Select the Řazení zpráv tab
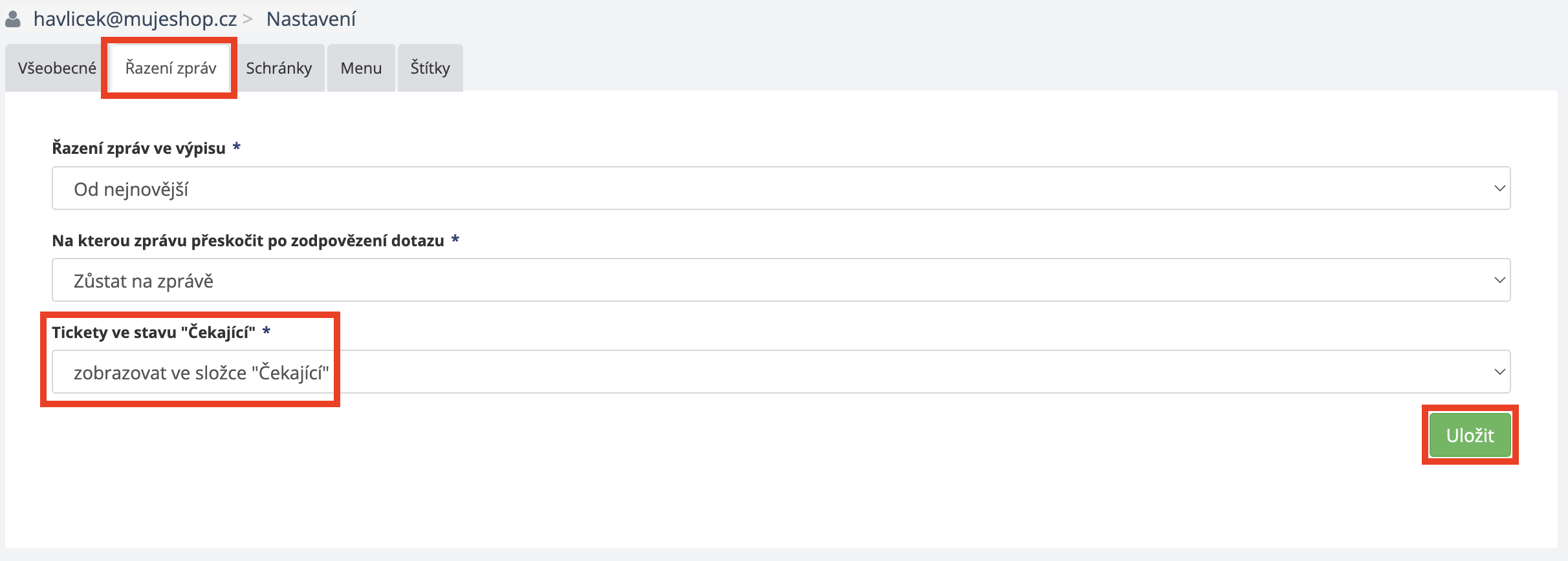This screenshot has height=561, width=1568. pos(171,69)
